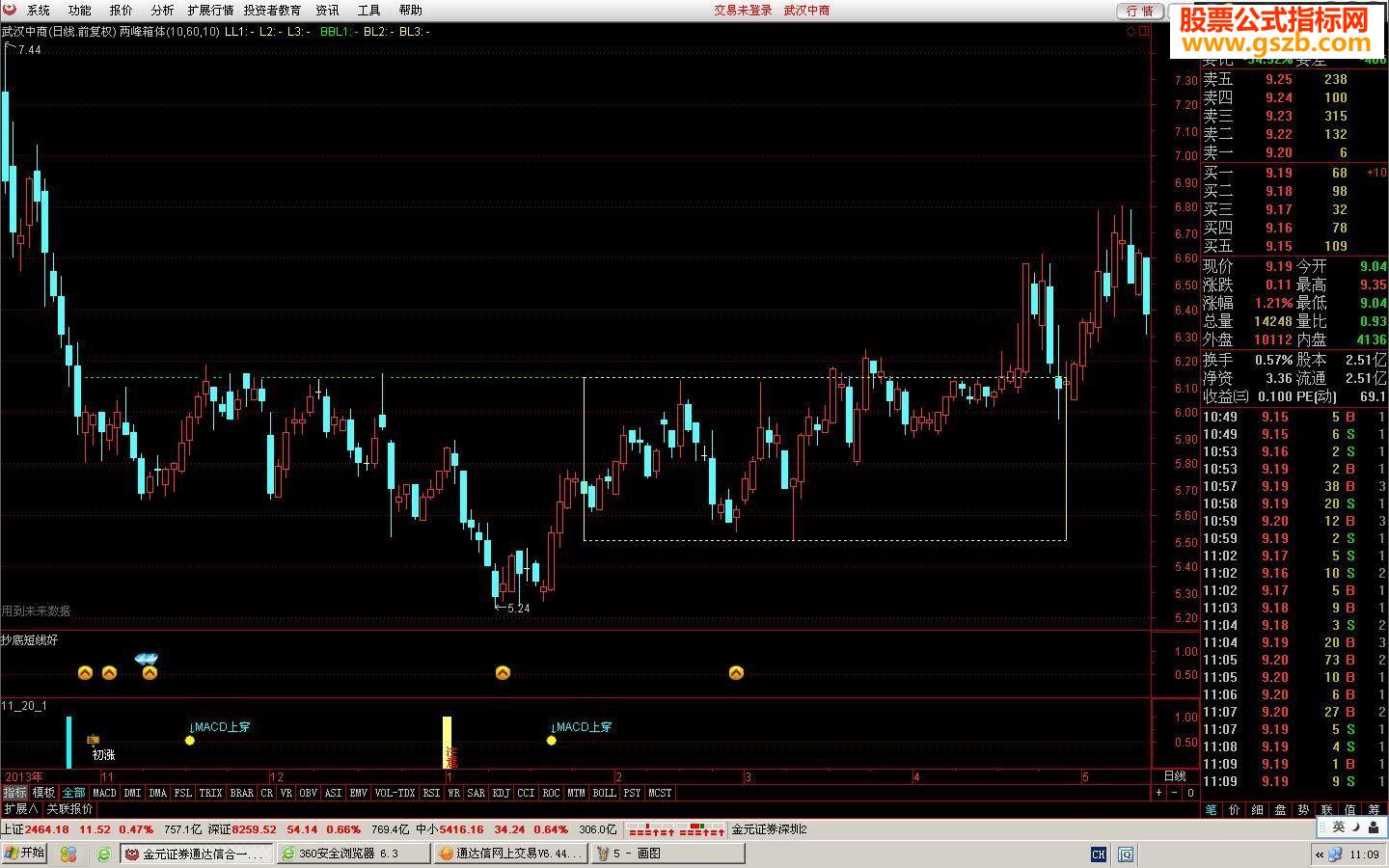This screenshot has width=1389, height=868.
Task: Switch to the VR indicator
Action: click(x=286, y=793)
